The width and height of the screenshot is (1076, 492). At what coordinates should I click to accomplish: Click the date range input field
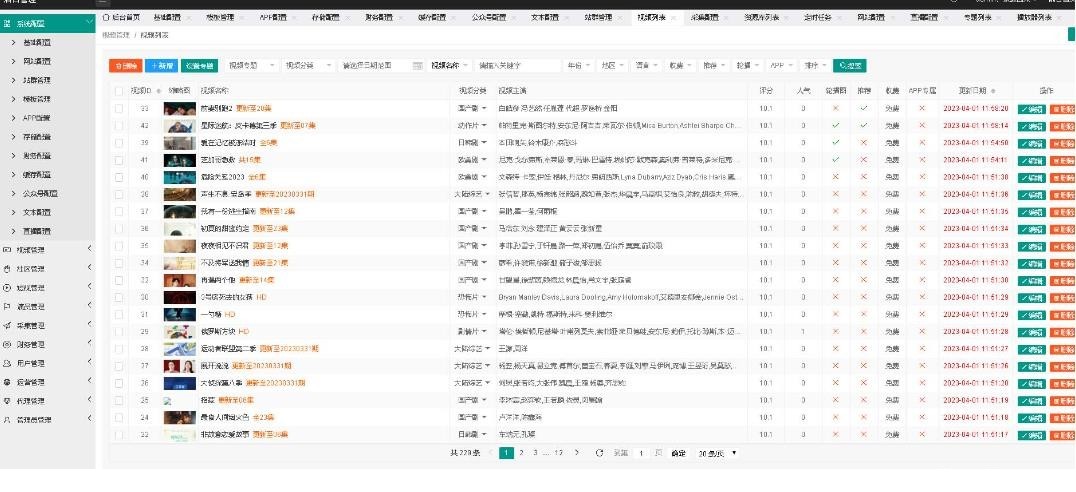[x=382, y=66]
